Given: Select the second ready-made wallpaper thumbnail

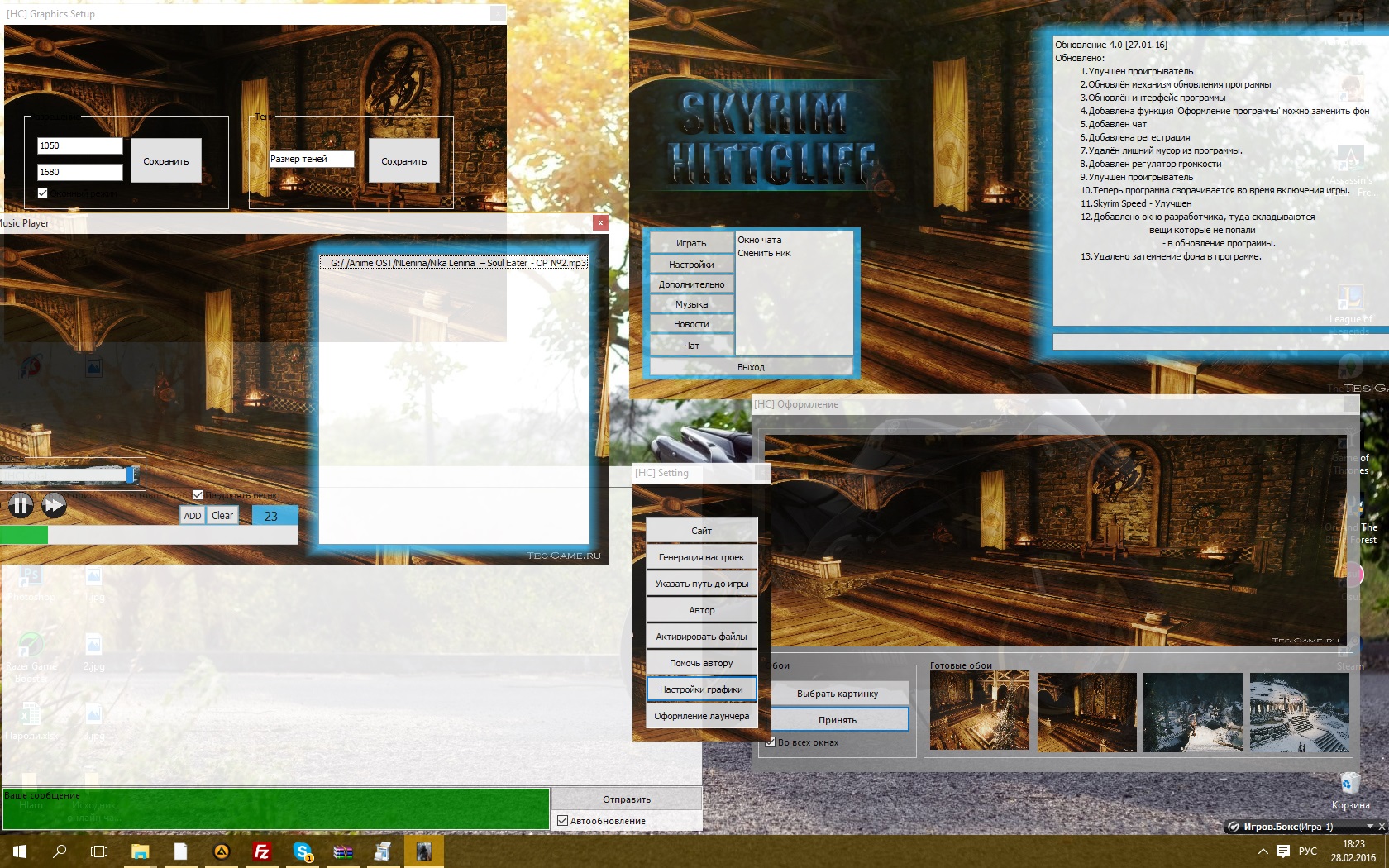Looking at the screenshot, I should coord(1087,711).
